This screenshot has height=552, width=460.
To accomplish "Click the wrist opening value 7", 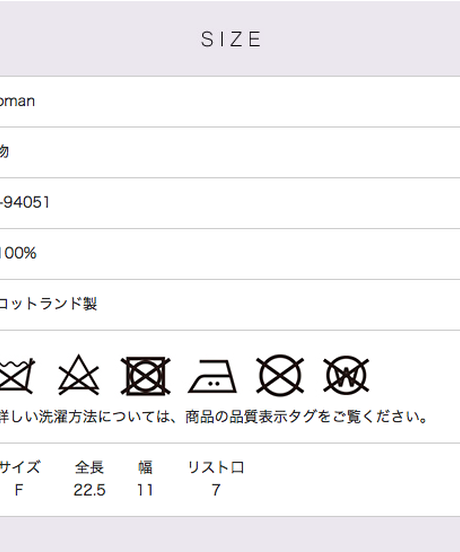I will pyautogui.click(x=216, y=490).
